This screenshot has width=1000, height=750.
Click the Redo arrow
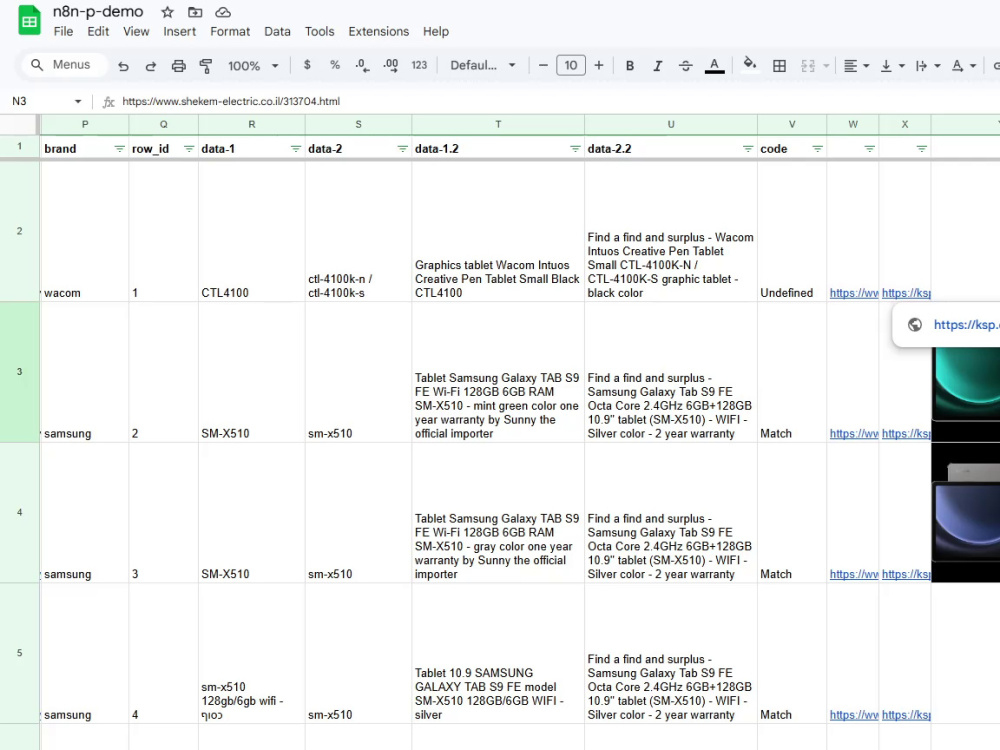click(x=151, y=66)
